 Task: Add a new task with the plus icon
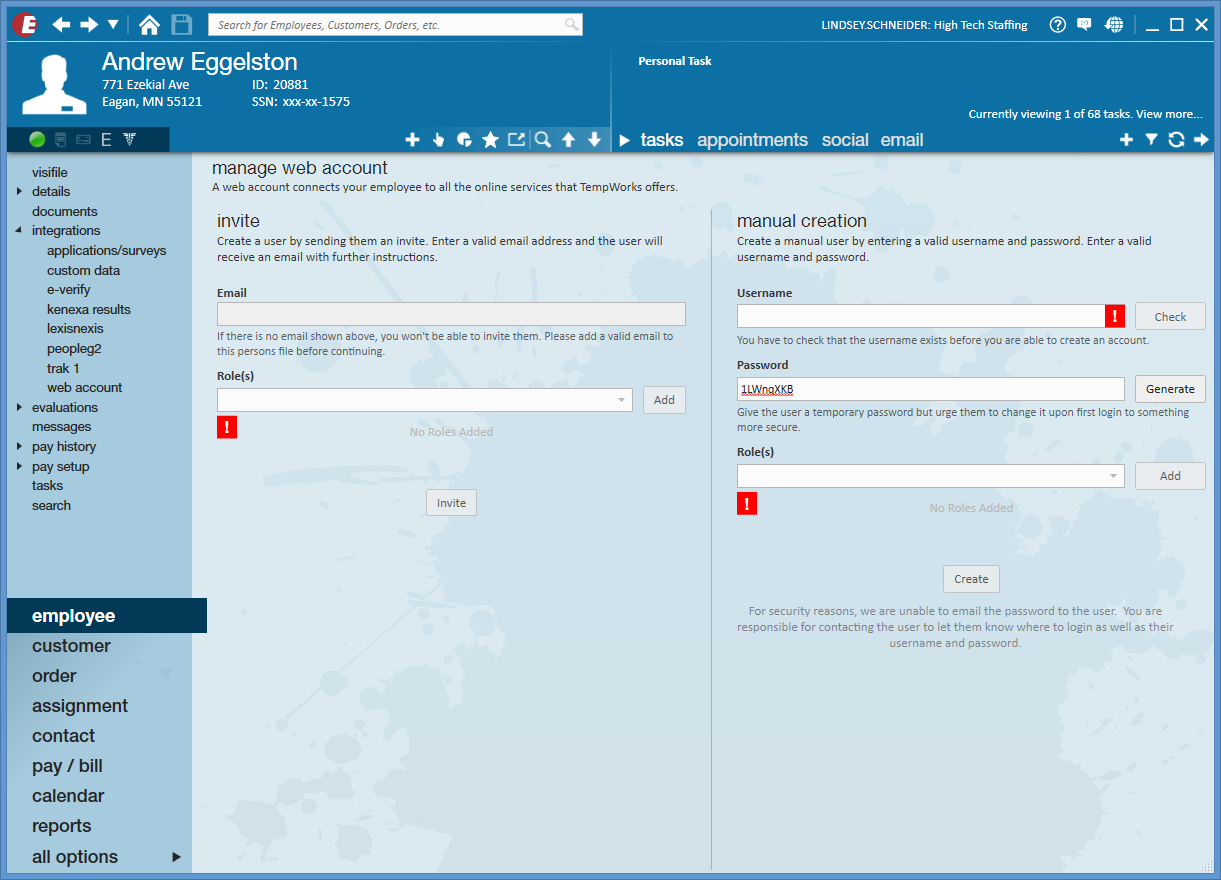point(1126,140)
